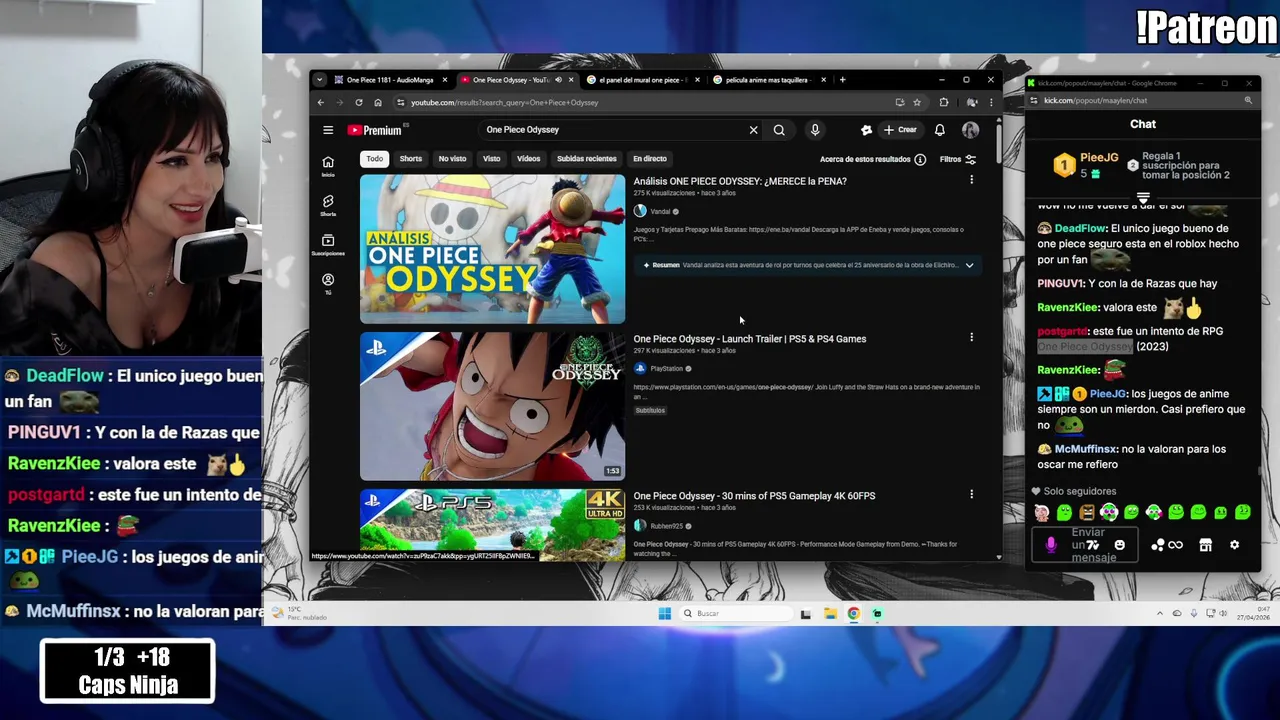Close the One Piece 1181 AudioManga tab
Screen dimensions: 1280x720
445,80
